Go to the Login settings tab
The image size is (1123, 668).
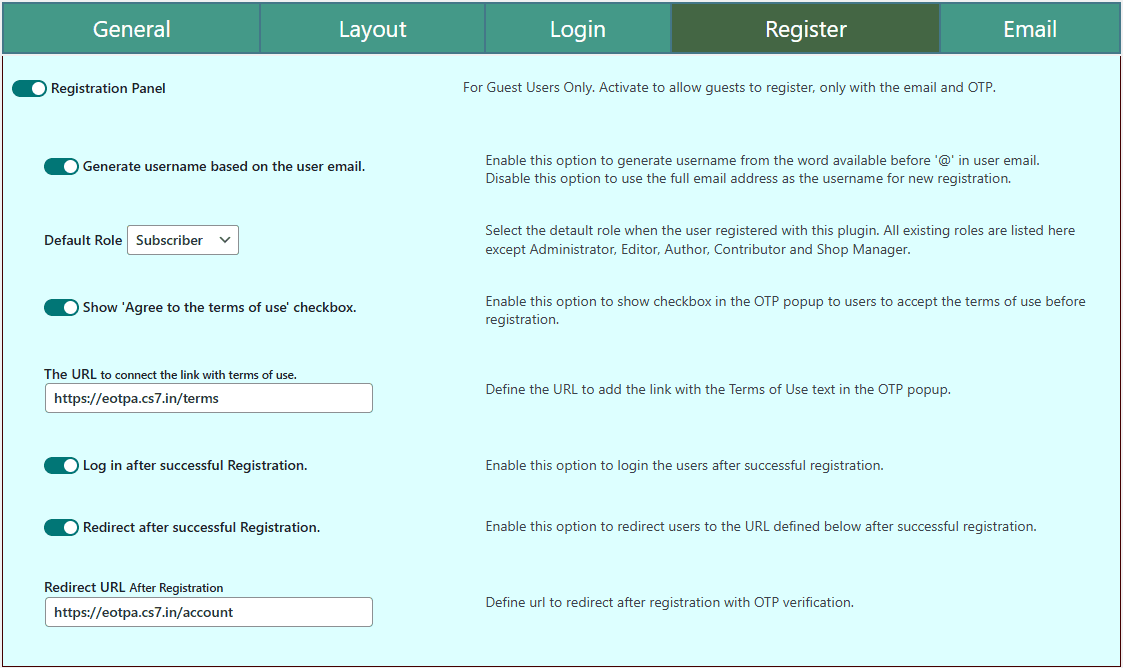click(577, 29)
